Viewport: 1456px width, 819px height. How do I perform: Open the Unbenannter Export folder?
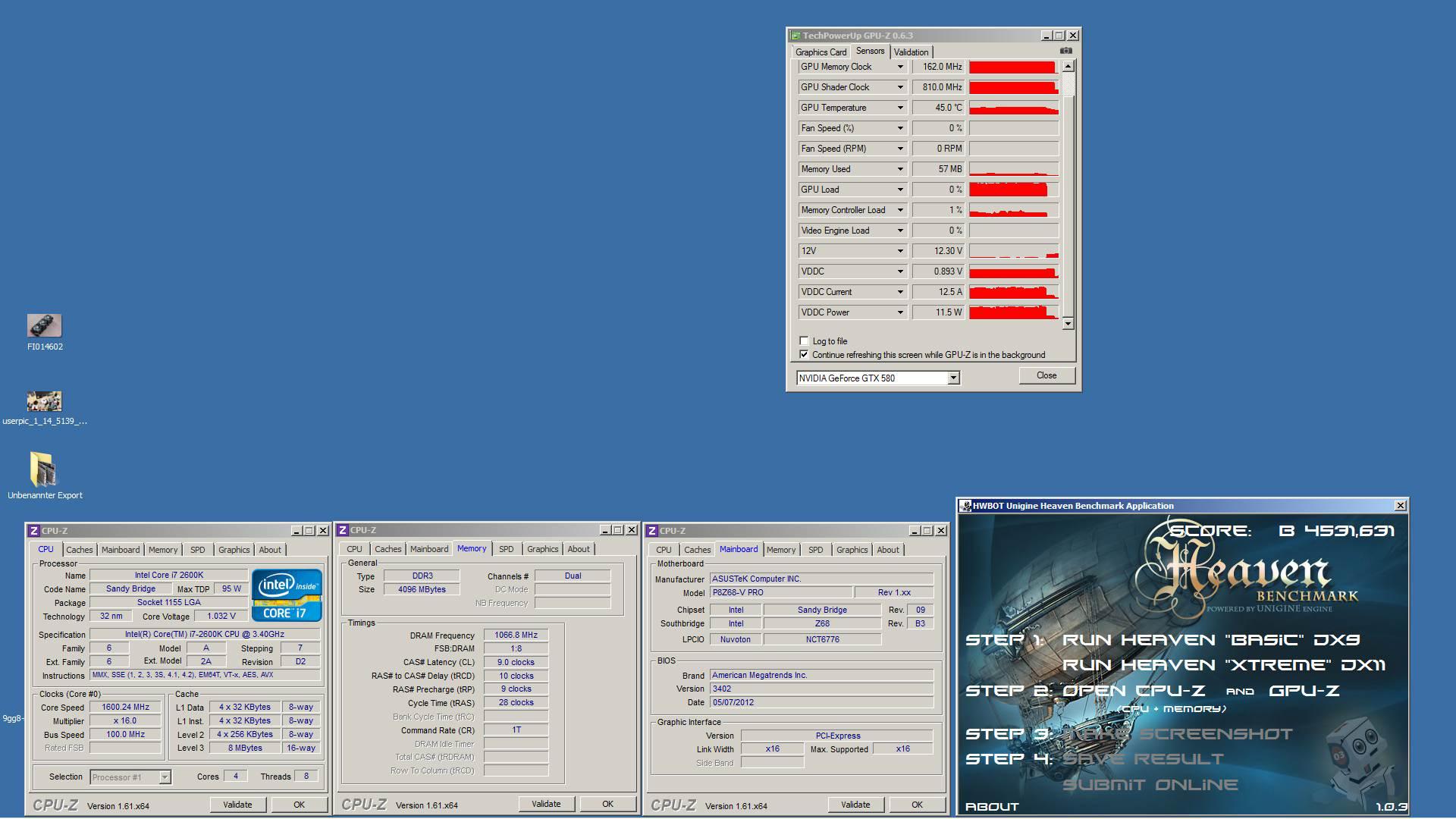[x=45, y=475]
